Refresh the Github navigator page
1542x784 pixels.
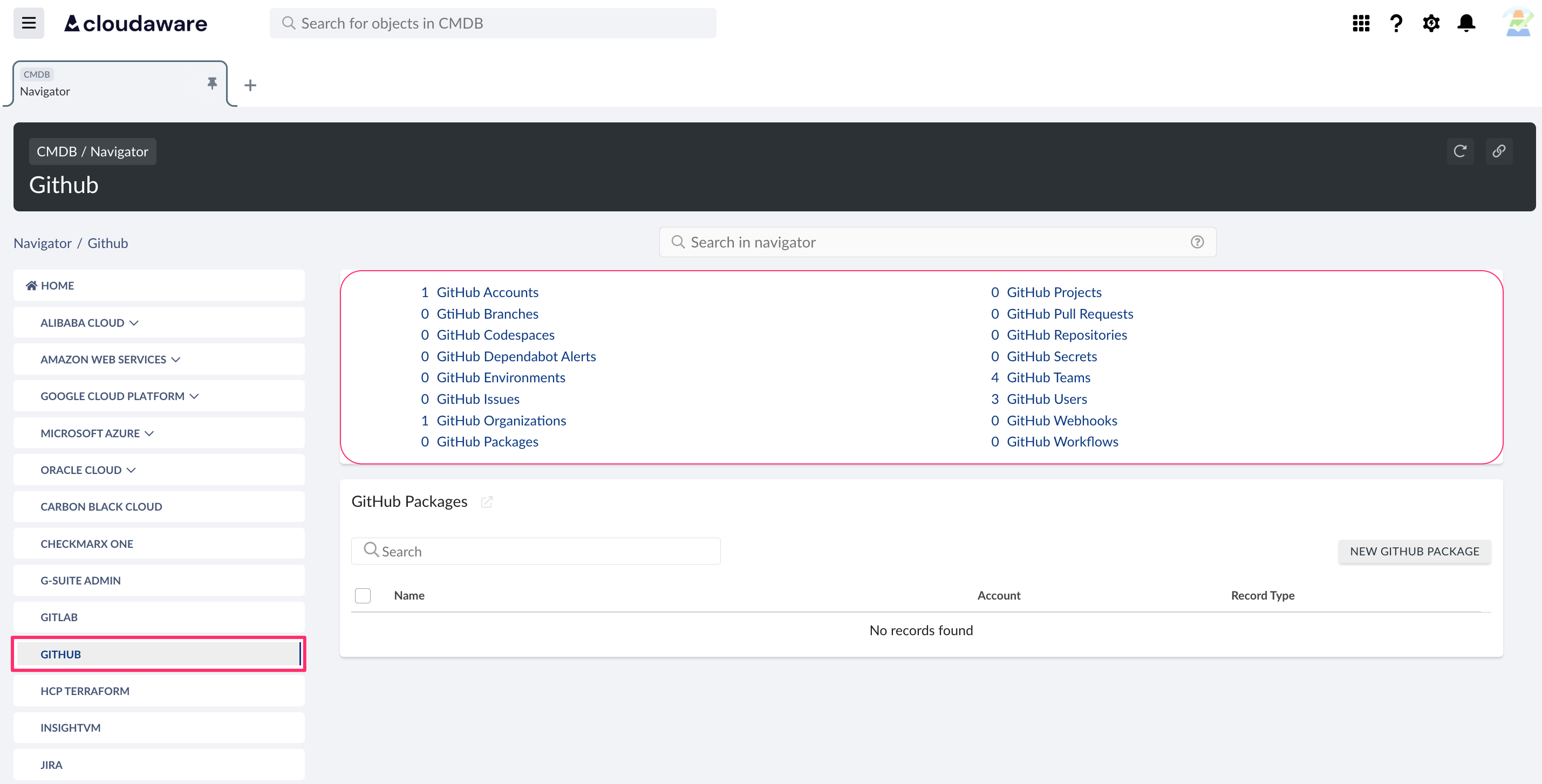click(1460, 150)
